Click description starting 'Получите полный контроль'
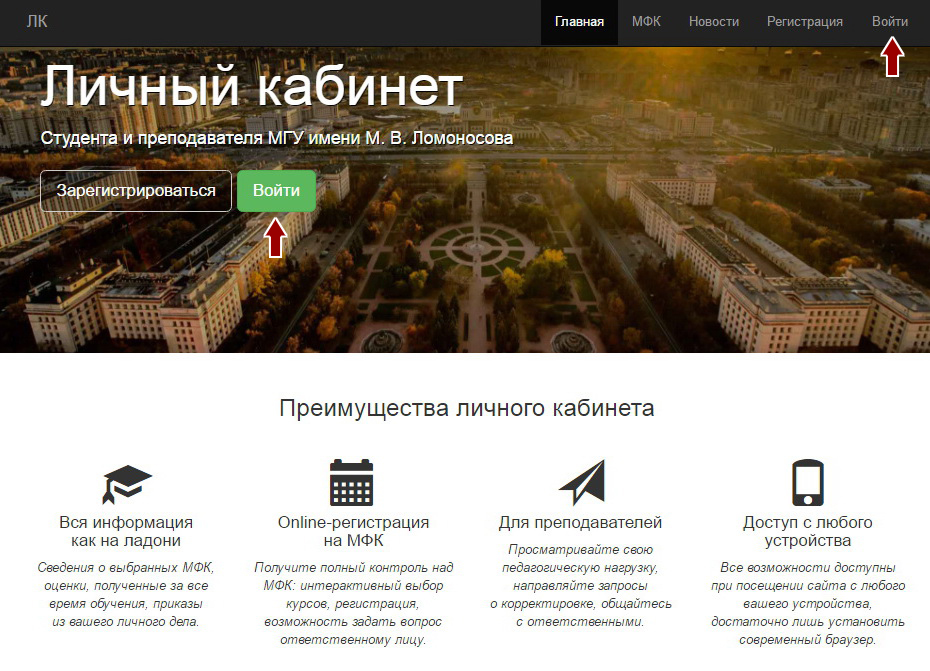Image resolution: width=930 pixels, height=671 pixels. pyautogui.click(x=353, y=603)
